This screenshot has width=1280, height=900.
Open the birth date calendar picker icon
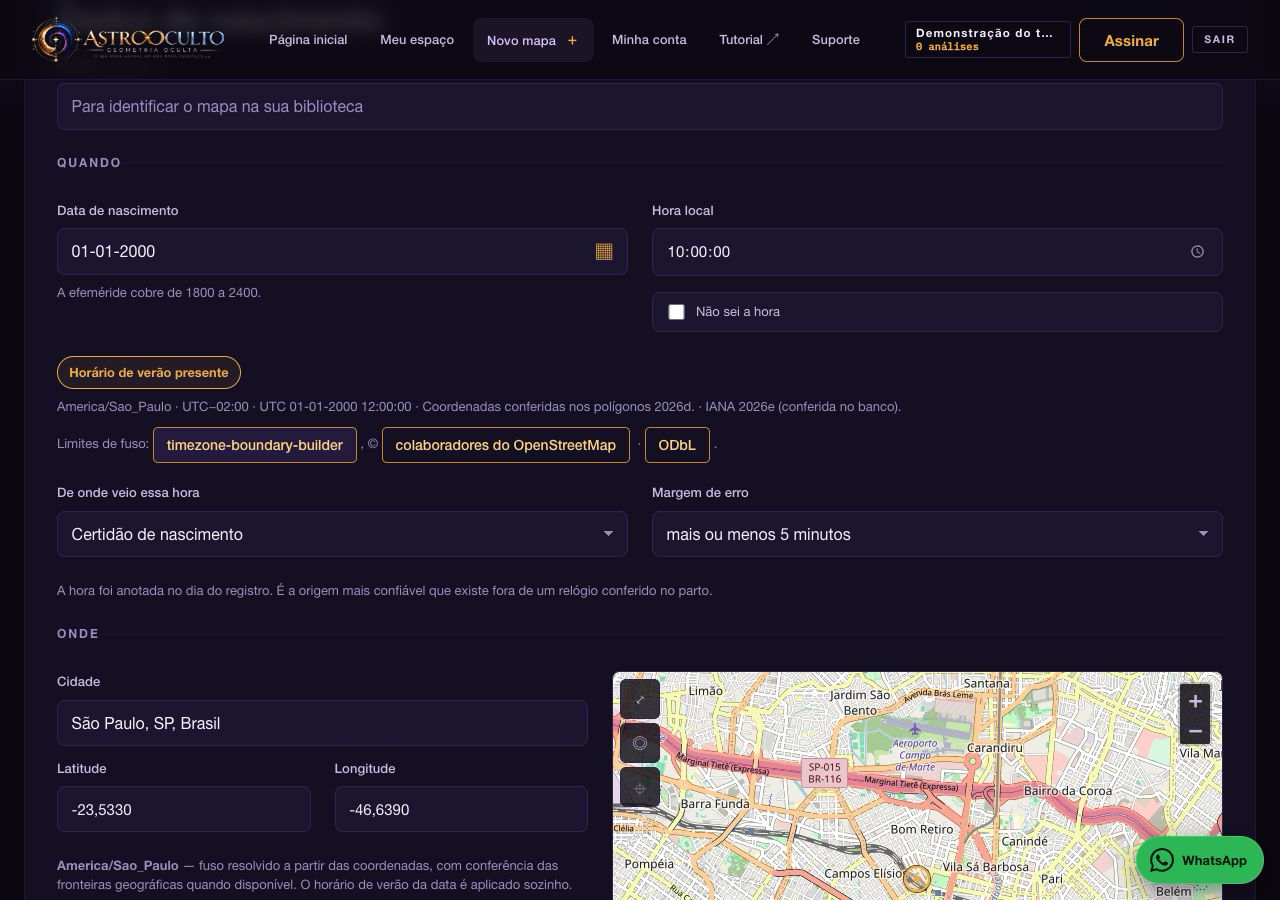tap(604, 252)
